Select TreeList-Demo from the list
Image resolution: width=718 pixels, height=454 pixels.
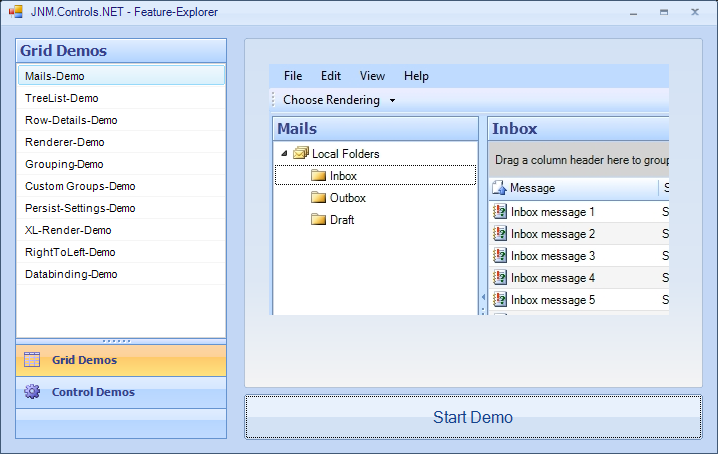[62, 98]
